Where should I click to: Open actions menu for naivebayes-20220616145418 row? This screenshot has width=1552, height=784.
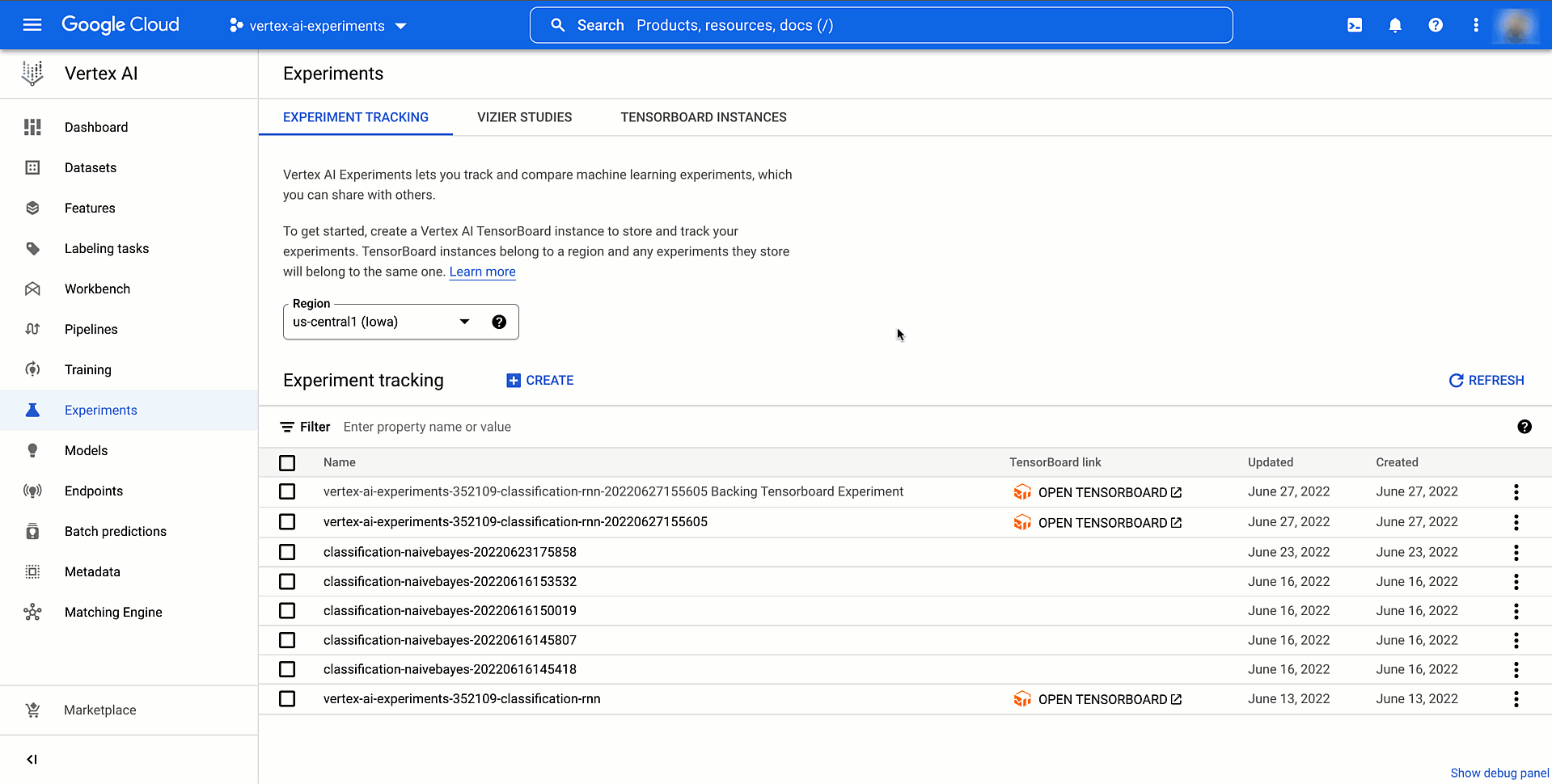tap(1516, 669)
